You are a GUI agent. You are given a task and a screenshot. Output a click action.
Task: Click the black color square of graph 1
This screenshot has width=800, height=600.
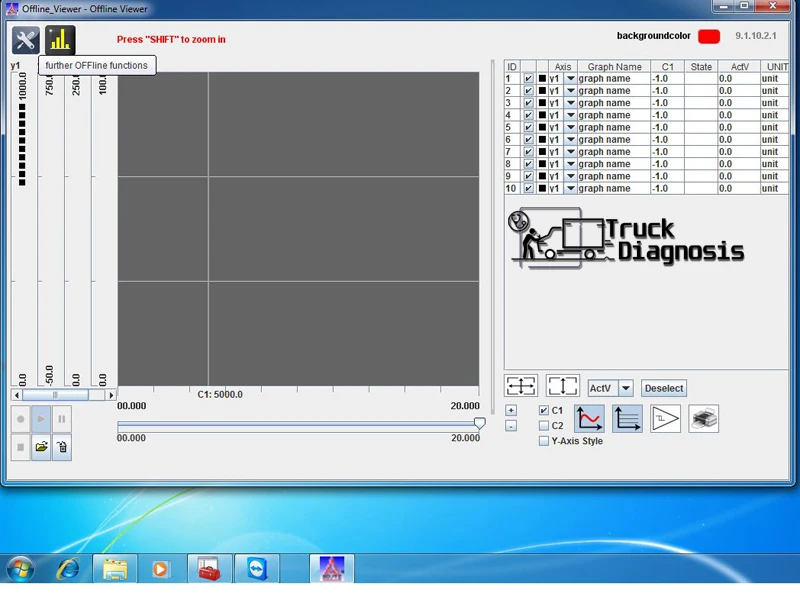(x=542, y=79)
